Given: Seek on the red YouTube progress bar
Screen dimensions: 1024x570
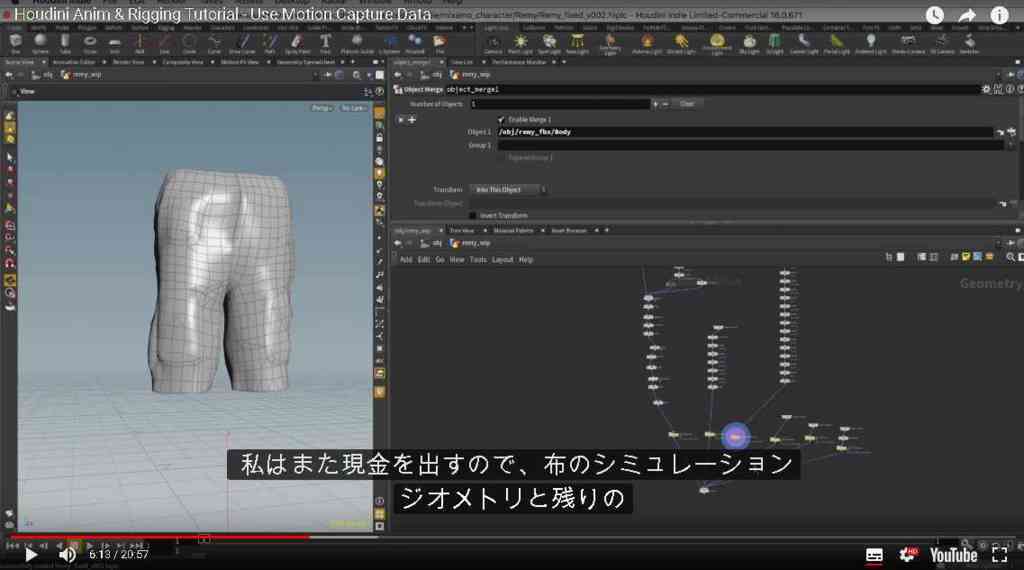Looking at the screenshot, I should (160, 537).
